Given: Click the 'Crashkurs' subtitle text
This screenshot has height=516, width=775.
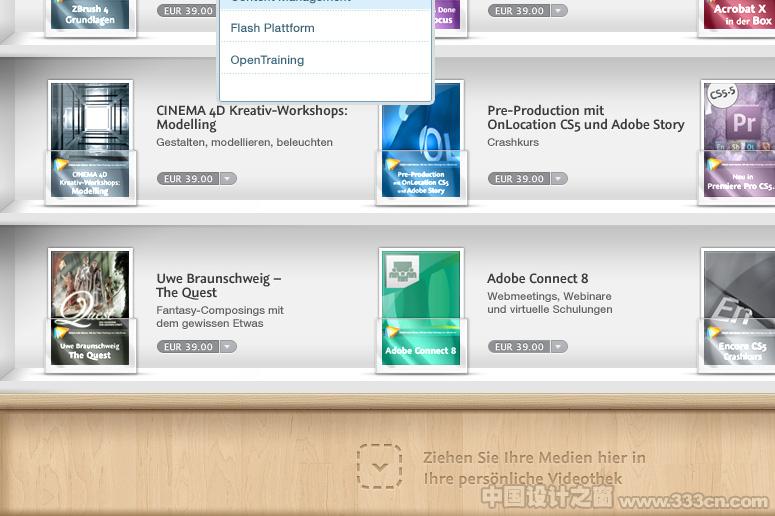Looking at the screenshot, I should point(513,142).
